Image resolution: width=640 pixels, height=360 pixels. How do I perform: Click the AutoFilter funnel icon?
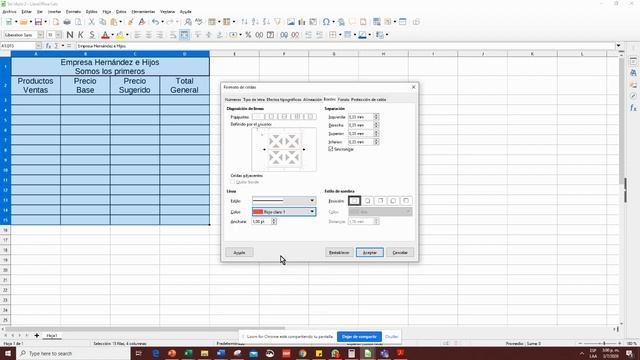pyautogui.click(x=278, y=22)
